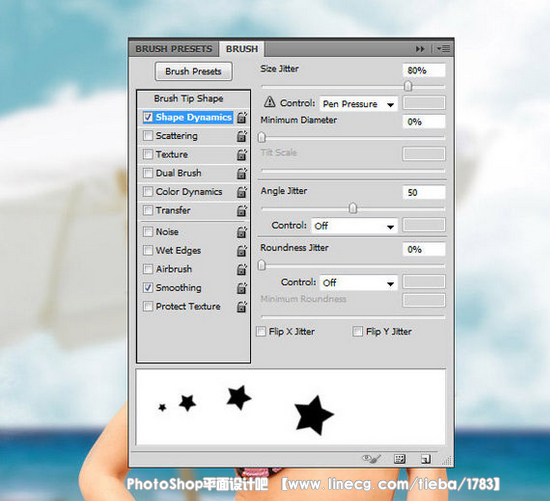The image size is (550, 501).
Task: Enable the Dual Brush checkbox
Action: (148, 173)
